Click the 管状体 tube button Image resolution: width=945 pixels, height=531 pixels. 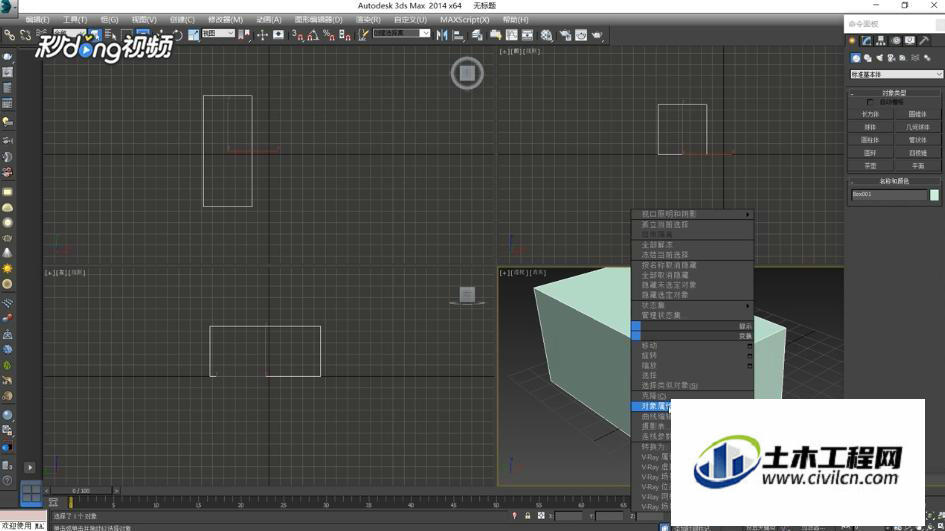tap(917, 140)
